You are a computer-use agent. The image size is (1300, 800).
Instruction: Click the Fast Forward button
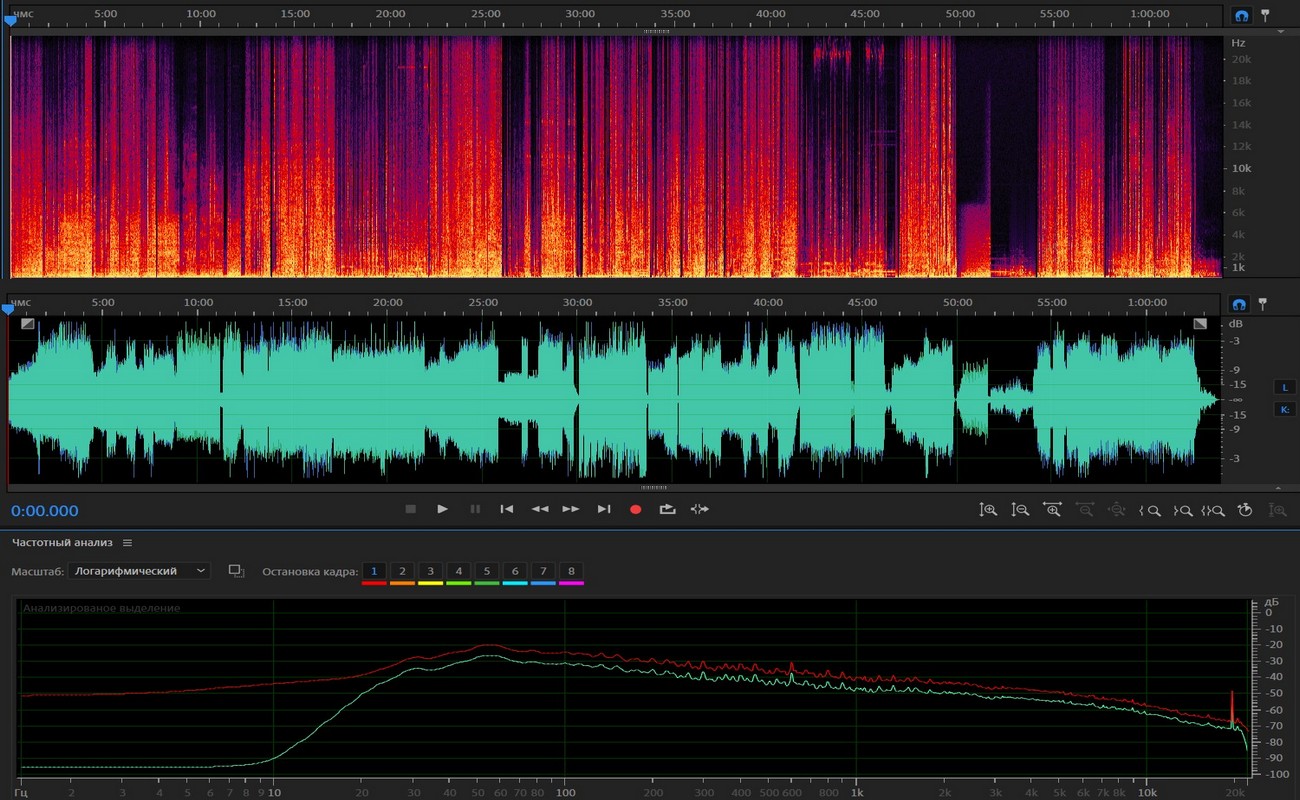pos(571,509)
